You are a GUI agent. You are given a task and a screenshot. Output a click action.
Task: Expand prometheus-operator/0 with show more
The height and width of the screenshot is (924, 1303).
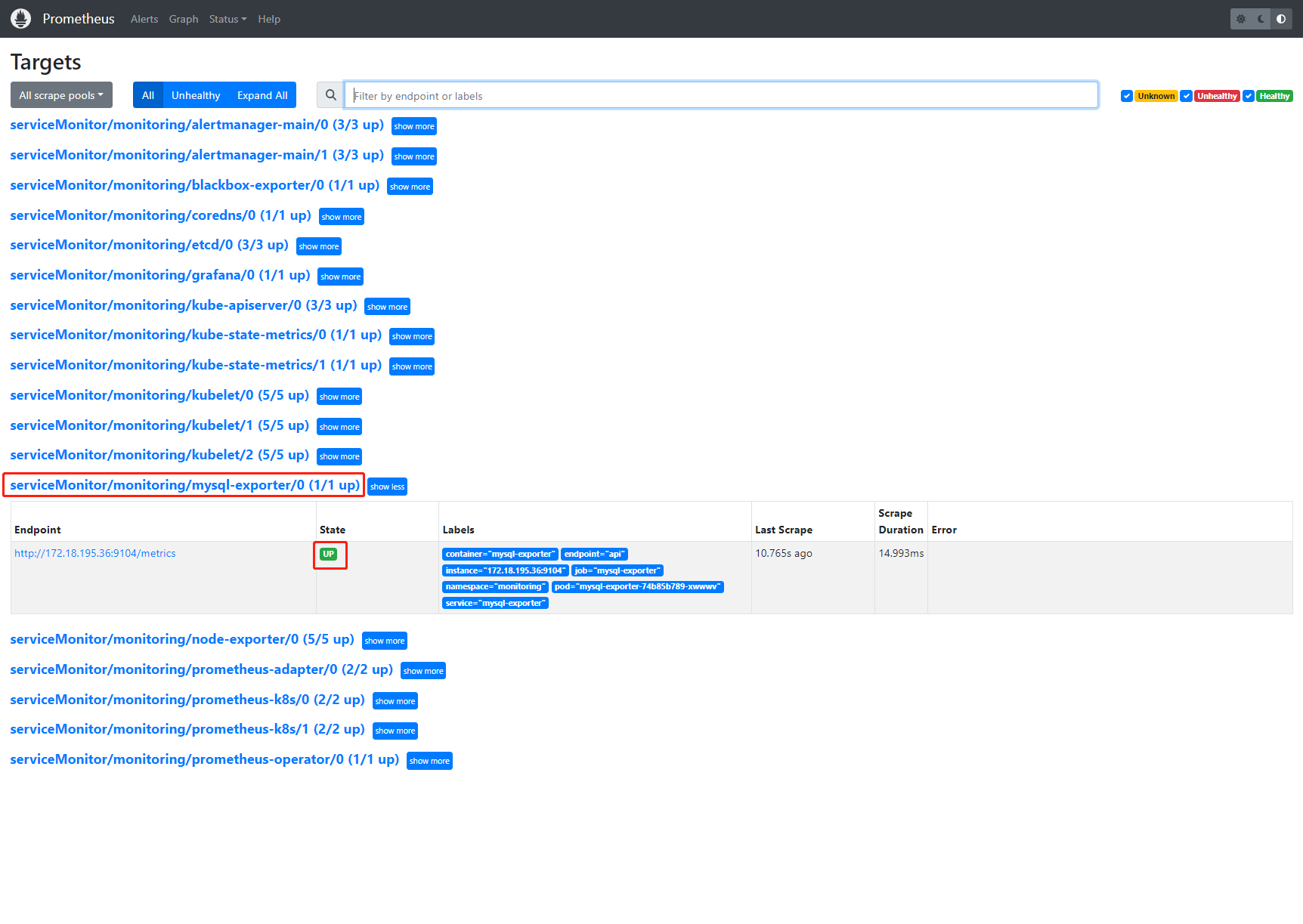tap(429, 761)
